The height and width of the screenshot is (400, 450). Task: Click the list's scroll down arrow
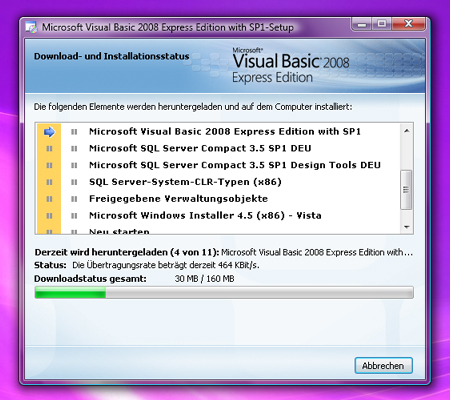pyautogui.click(x=406, y=227)
